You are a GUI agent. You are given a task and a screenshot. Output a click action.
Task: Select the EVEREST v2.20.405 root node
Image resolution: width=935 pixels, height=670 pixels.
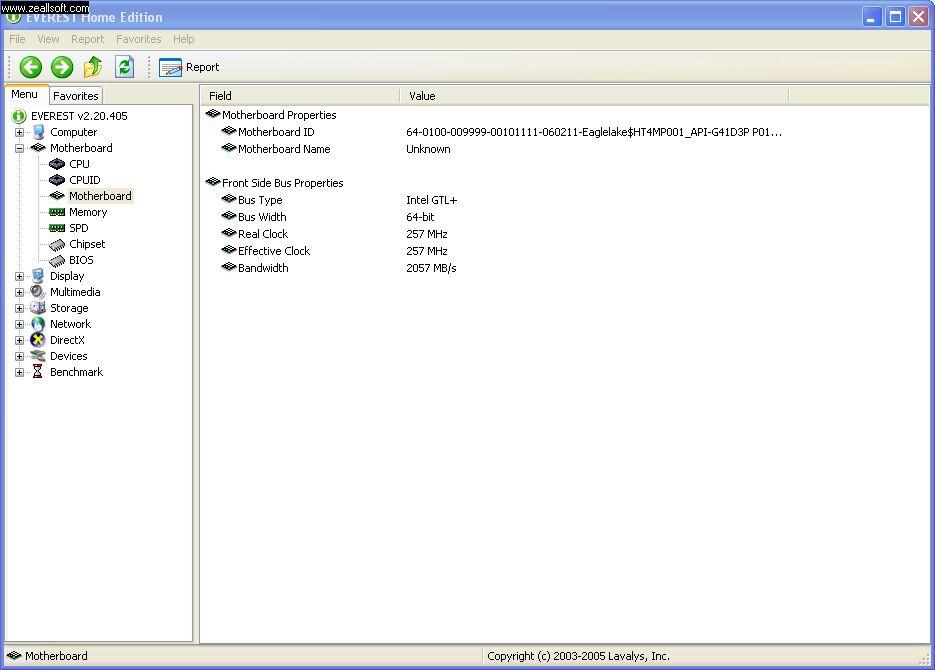pyautogui.click(x=79, y=116)
